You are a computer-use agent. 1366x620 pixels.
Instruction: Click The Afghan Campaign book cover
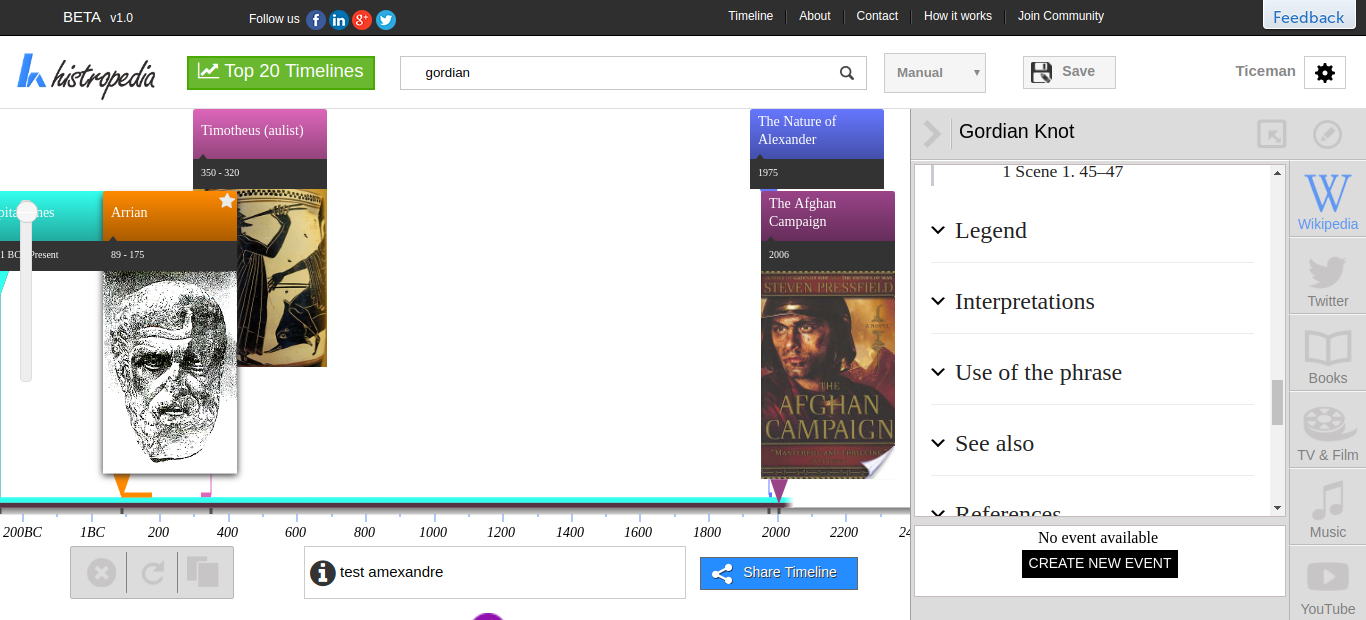click(828, 374)
